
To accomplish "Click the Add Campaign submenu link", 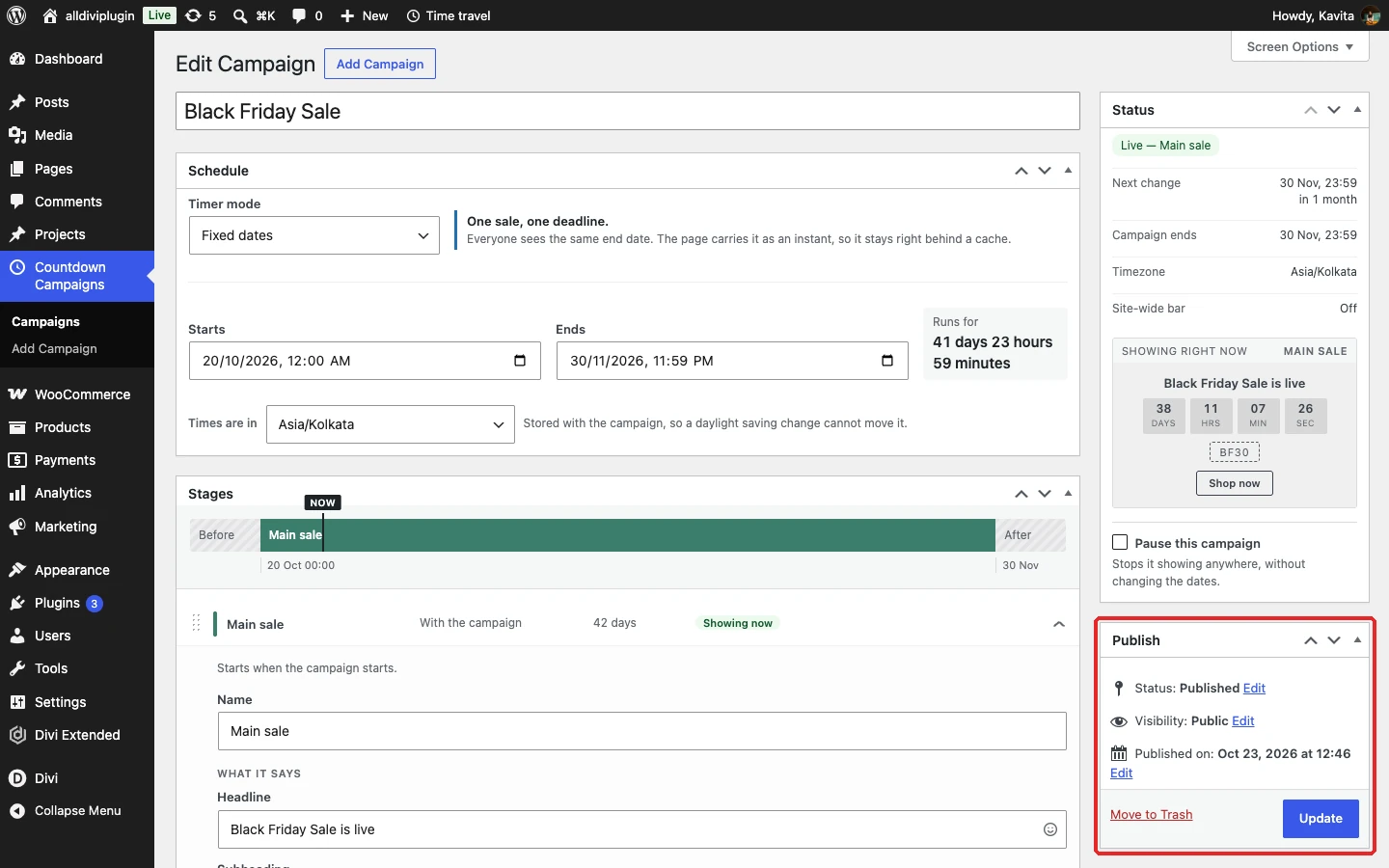I will (x=54, y=349).
